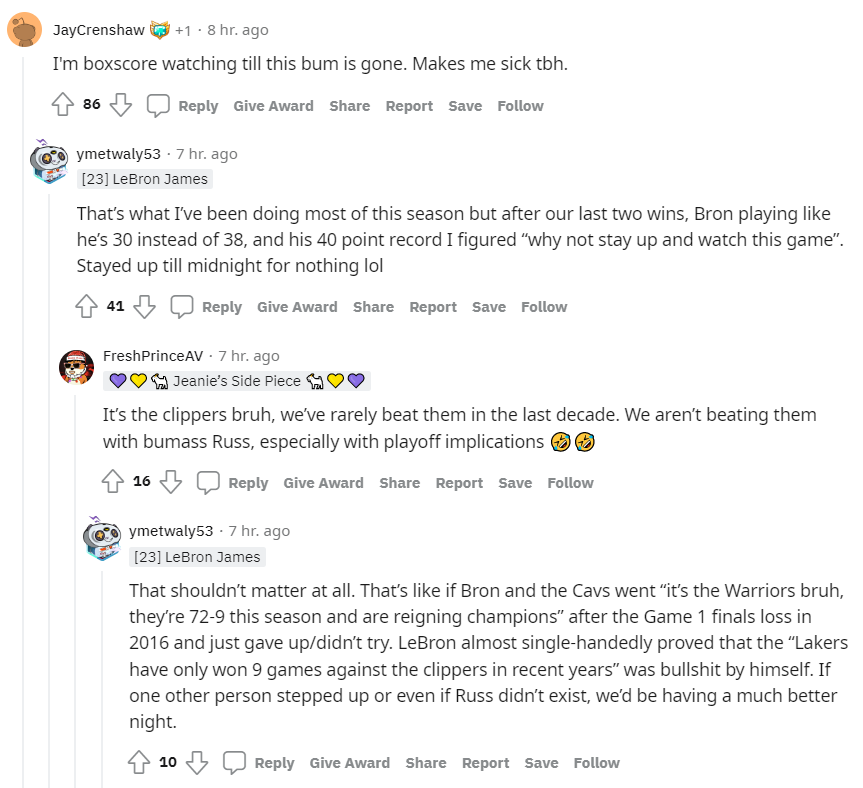Screen dimensions: 863x788
Task: Upvote ymetwaly53's comment with 10 points
Action: 138,762
